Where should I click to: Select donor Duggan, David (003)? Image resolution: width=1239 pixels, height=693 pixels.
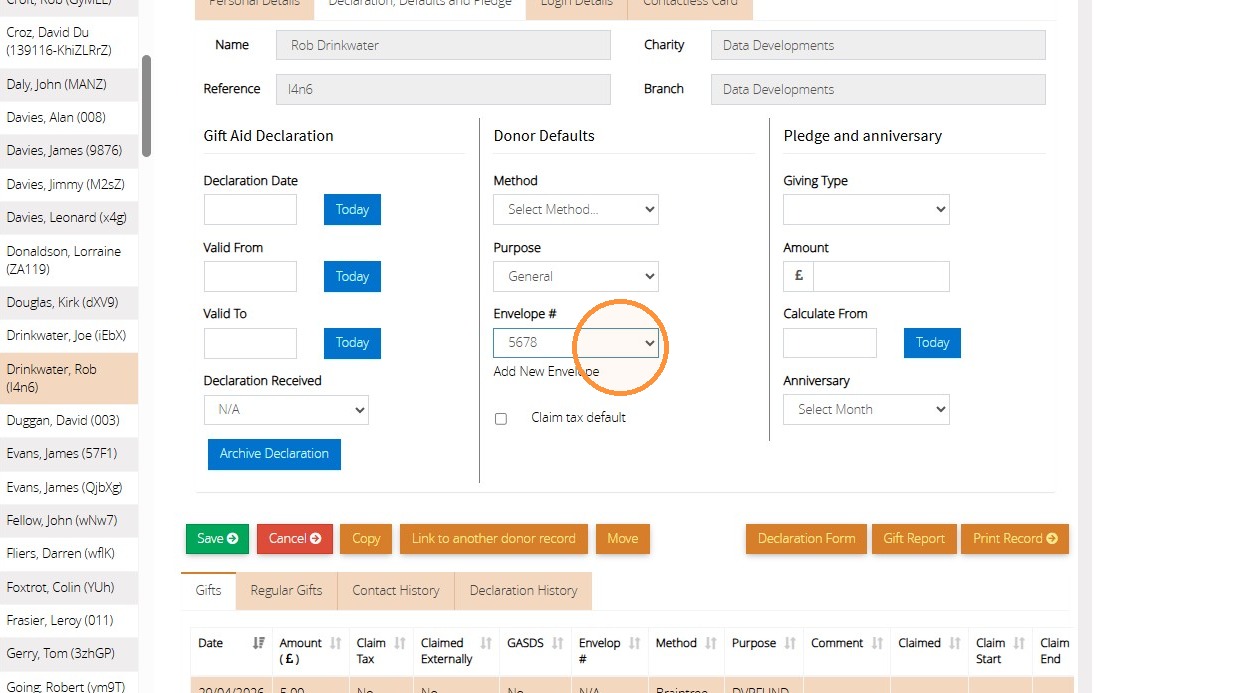click(69, 420)
